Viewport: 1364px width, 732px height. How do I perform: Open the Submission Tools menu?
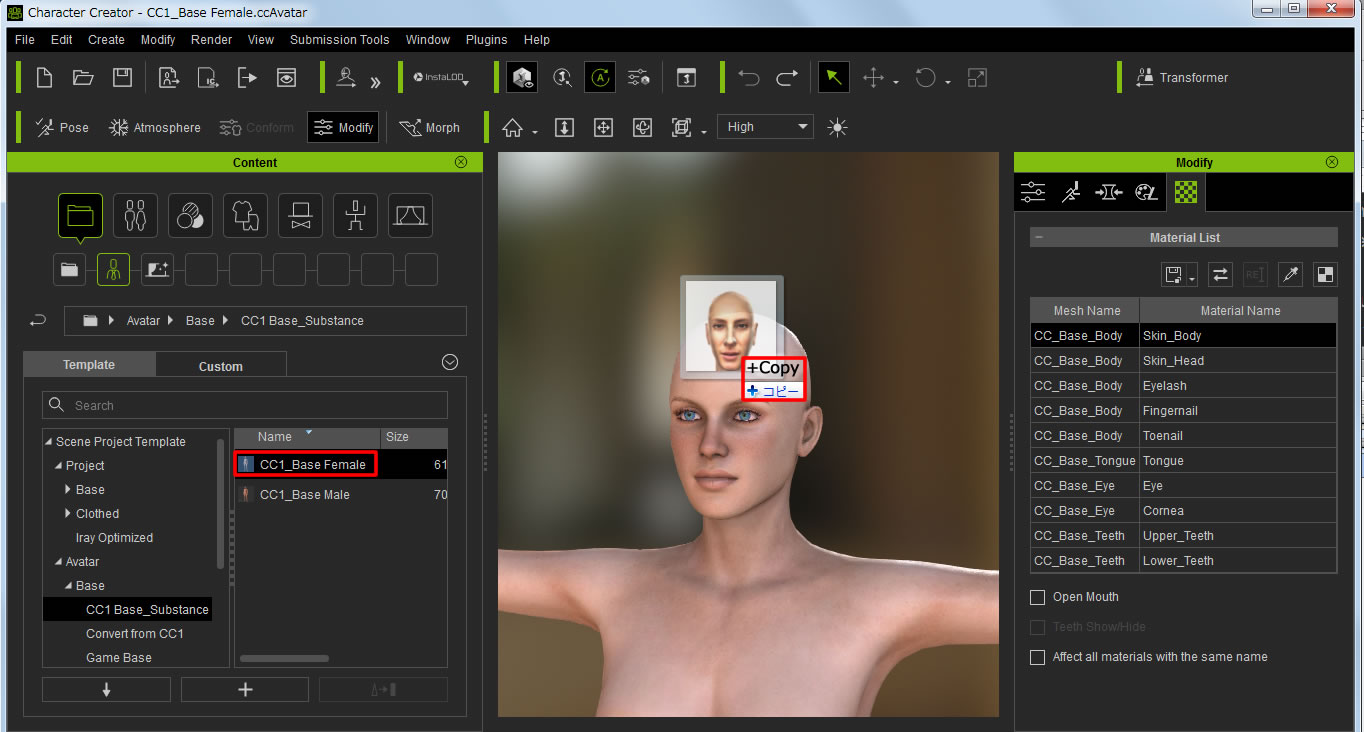click(x=340, y=40)
